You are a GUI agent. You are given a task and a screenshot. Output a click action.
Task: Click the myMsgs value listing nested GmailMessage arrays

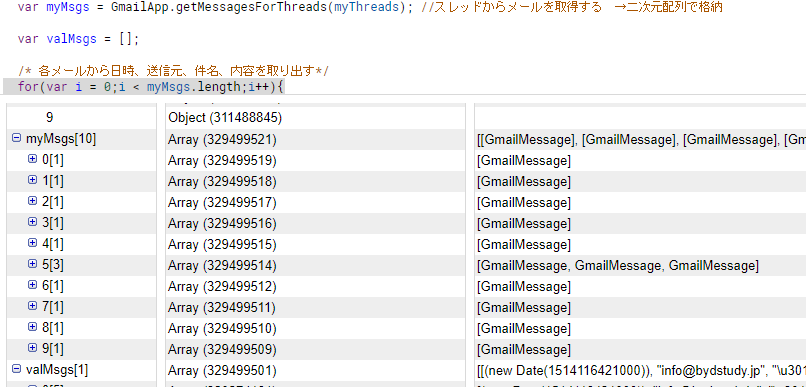tap(641, 139)
